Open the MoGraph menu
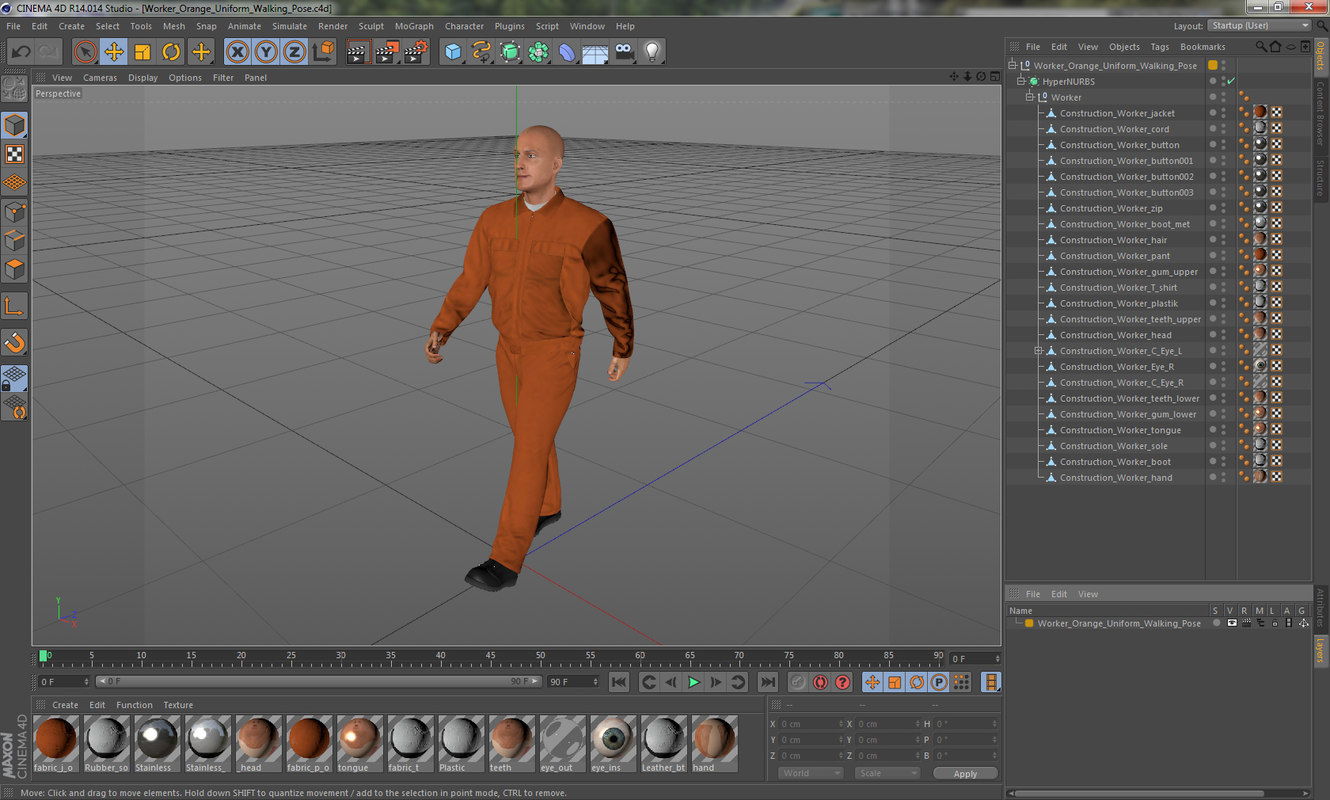The height and width of the screenshot is (800, 1330). (x=413, y=26)
